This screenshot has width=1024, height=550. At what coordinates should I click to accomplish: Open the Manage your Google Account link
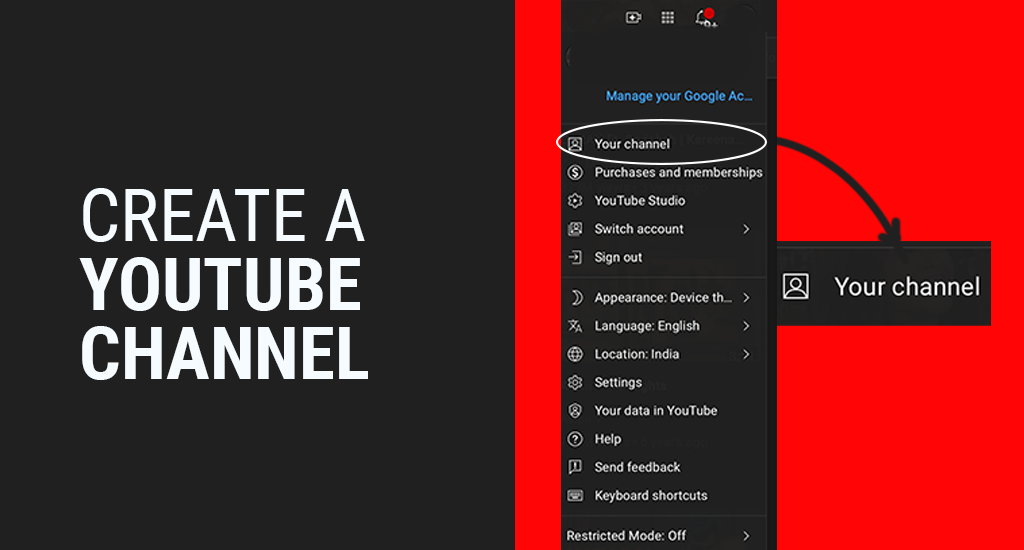click(679, 96)
